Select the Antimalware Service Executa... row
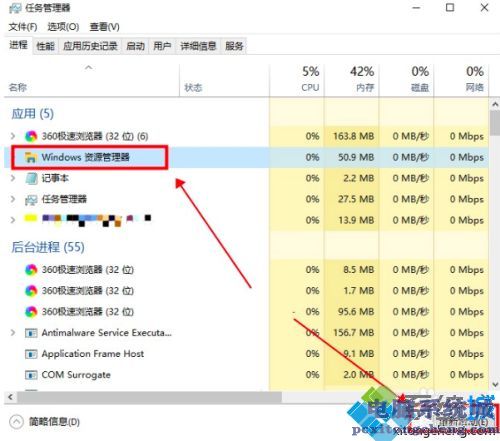This screenshot has height=441, width=500. pos(246,333)
